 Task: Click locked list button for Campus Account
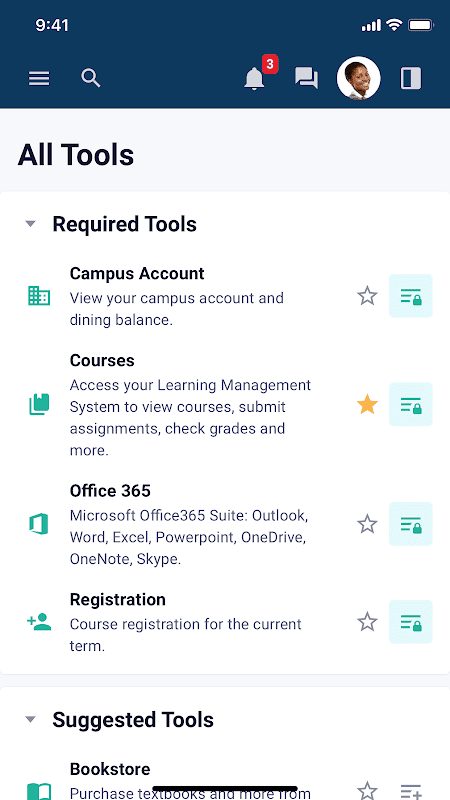tap(411, 296)
